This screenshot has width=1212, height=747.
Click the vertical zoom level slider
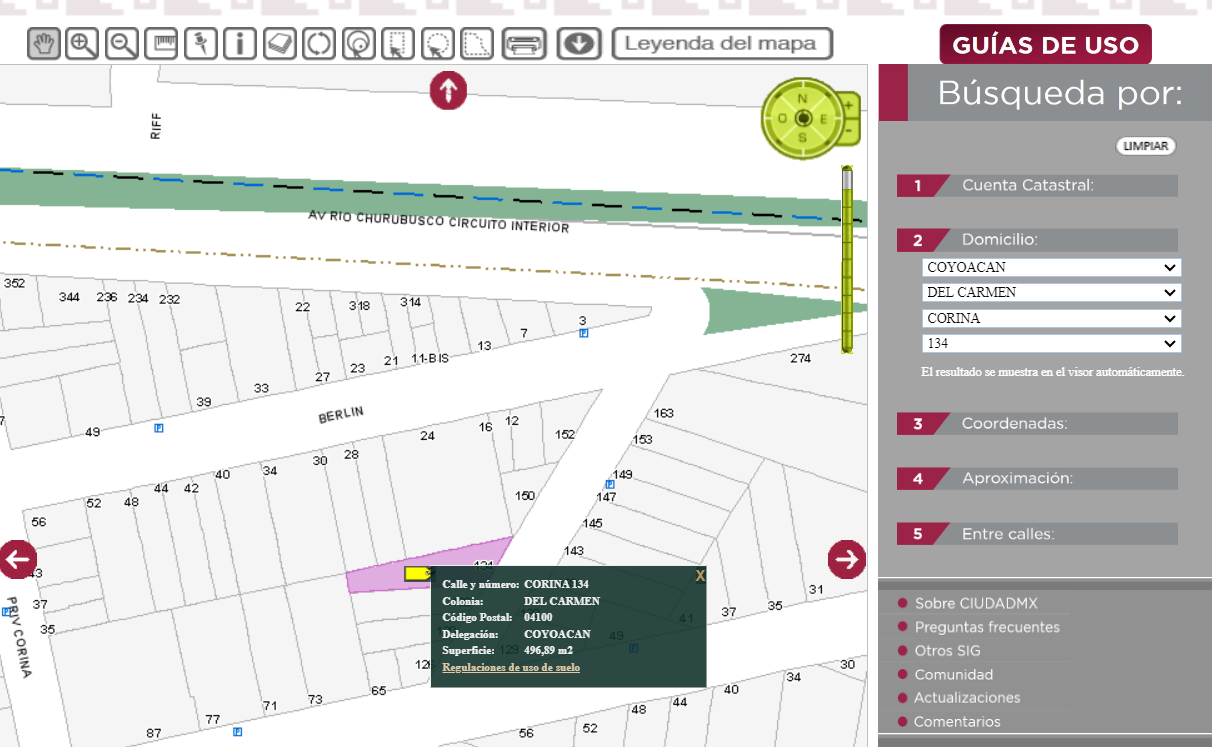pos(847,260)
